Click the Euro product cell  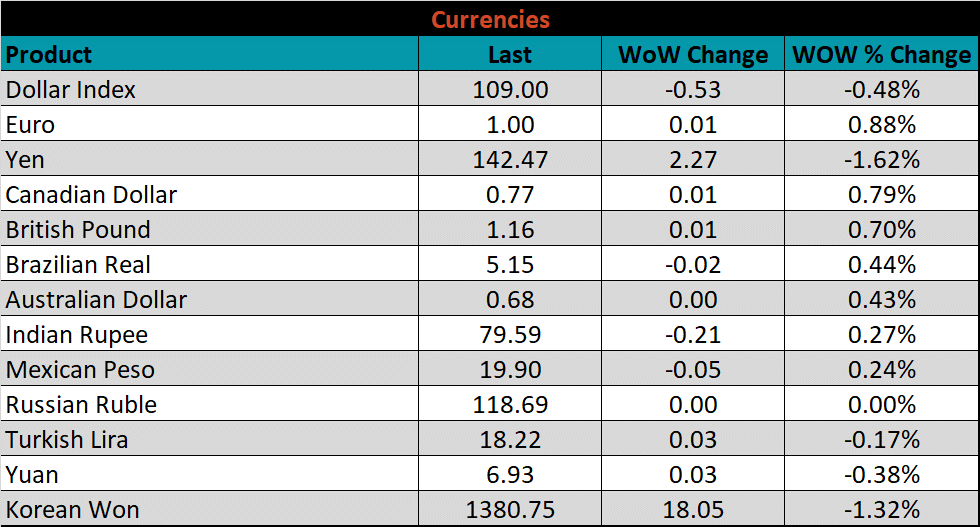coord(31,125)
